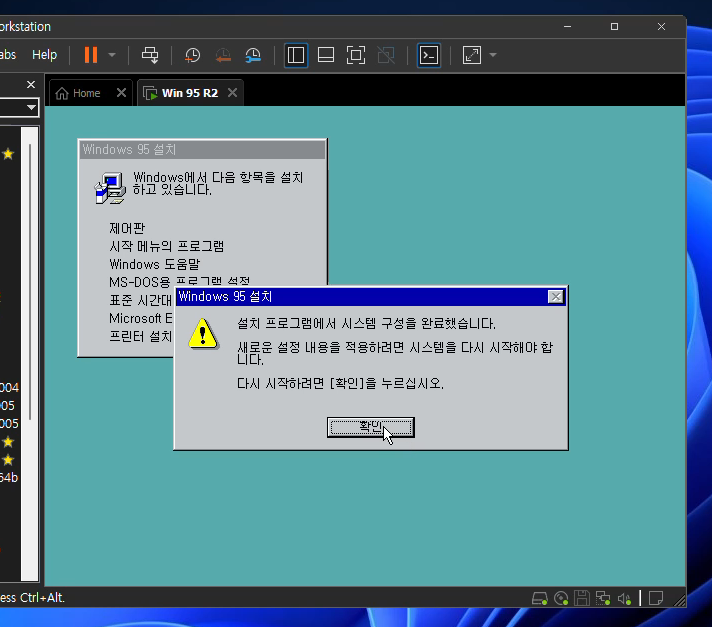
Task: Open the power options dropdown arrow beside pause
Action: coord(112,55)
